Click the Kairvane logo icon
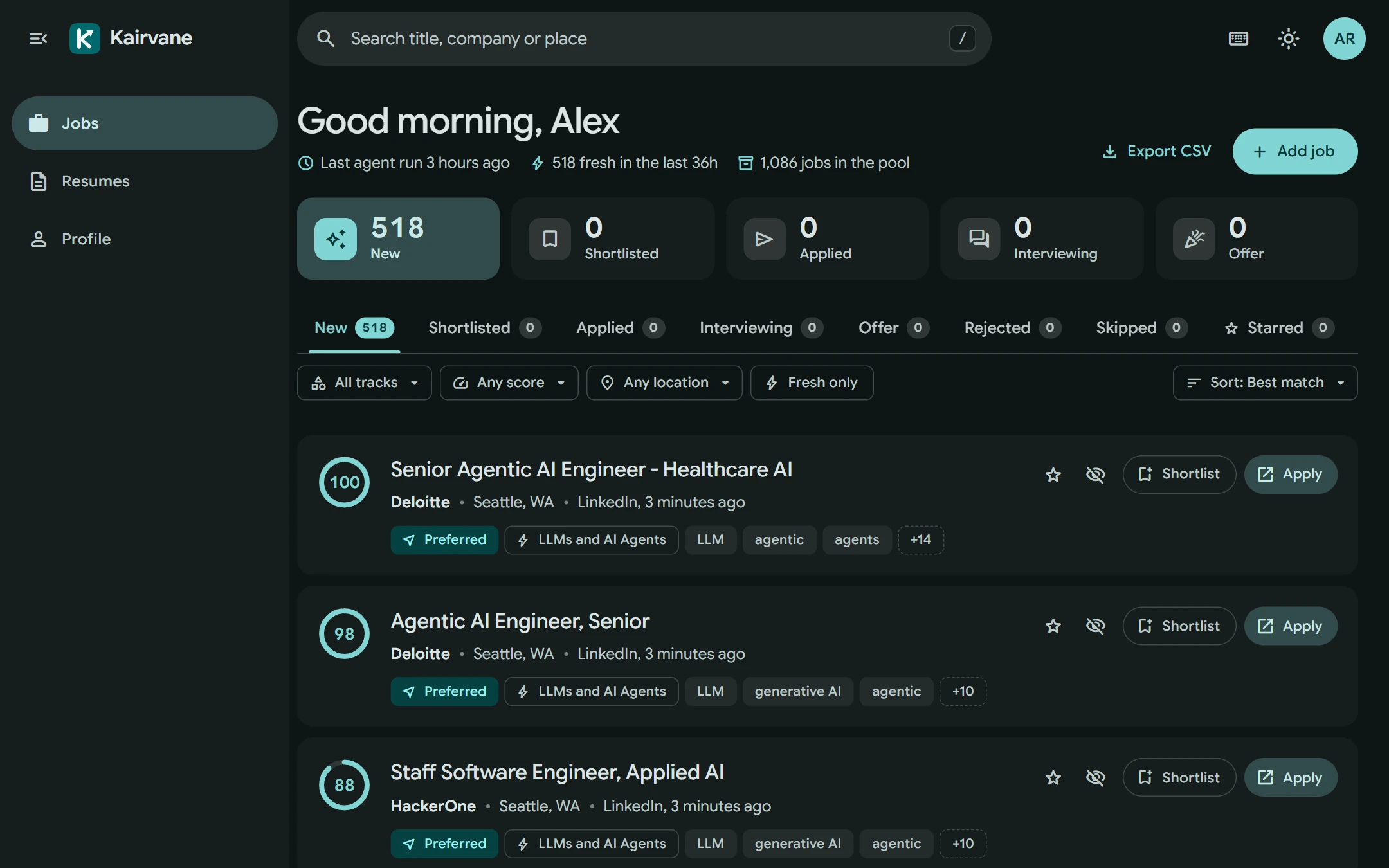 coord(85,39)
